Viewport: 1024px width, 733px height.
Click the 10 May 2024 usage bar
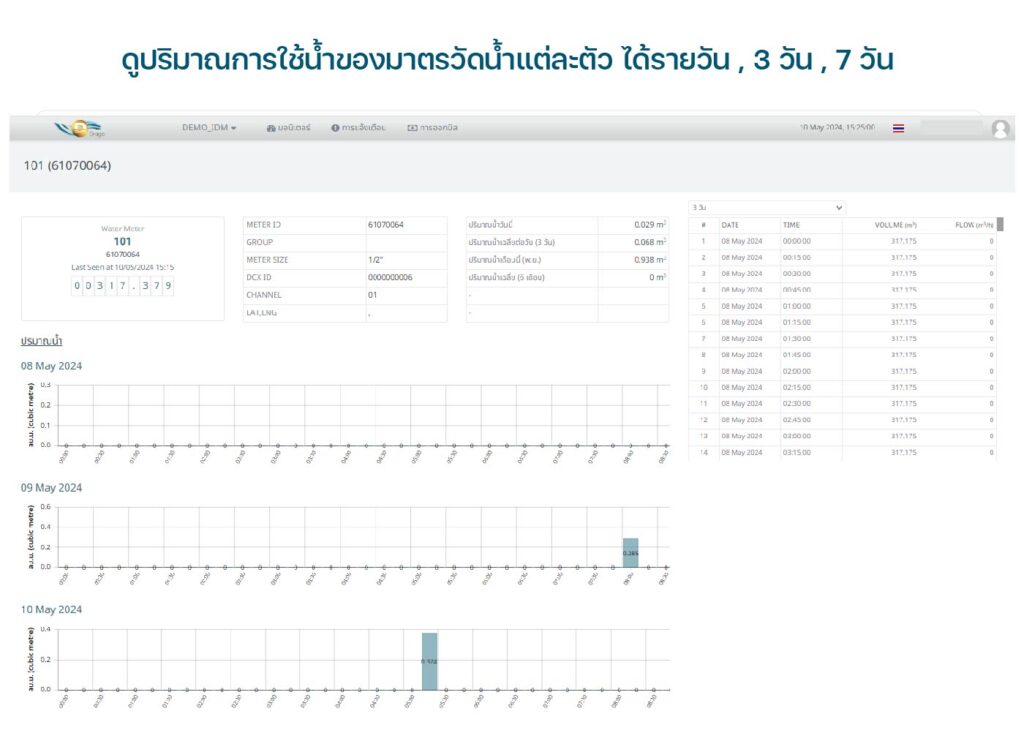[x=429, y=660]
